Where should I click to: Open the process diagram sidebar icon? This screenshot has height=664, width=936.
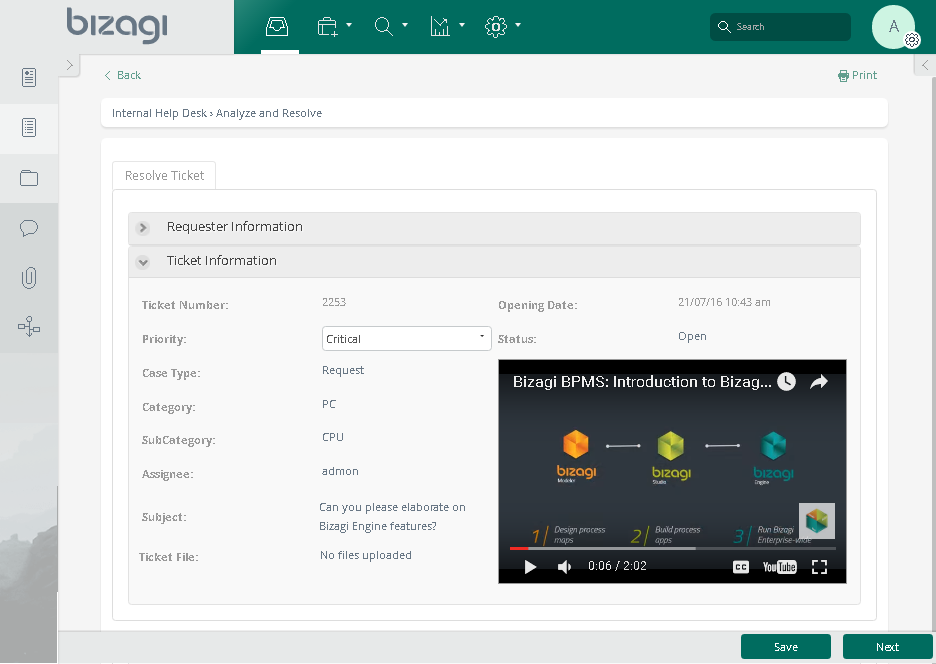coord(29,327)
